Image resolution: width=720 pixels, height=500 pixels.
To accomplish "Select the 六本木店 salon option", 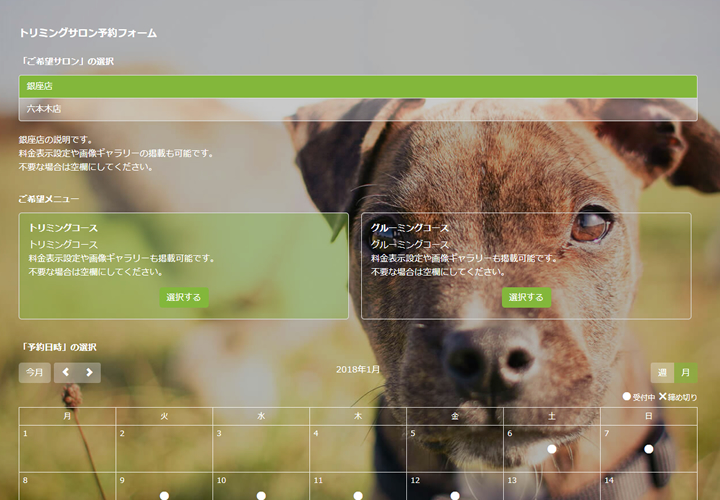I will coord(358,109).
